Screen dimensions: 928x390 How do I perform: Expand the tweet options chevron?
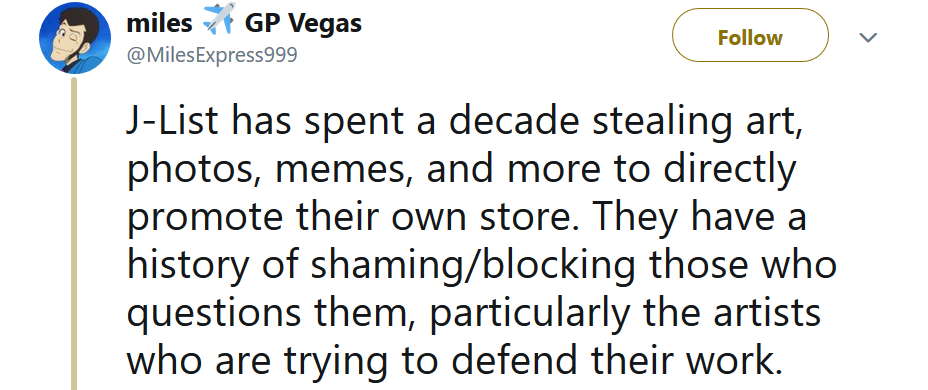(x=867, y=38)
